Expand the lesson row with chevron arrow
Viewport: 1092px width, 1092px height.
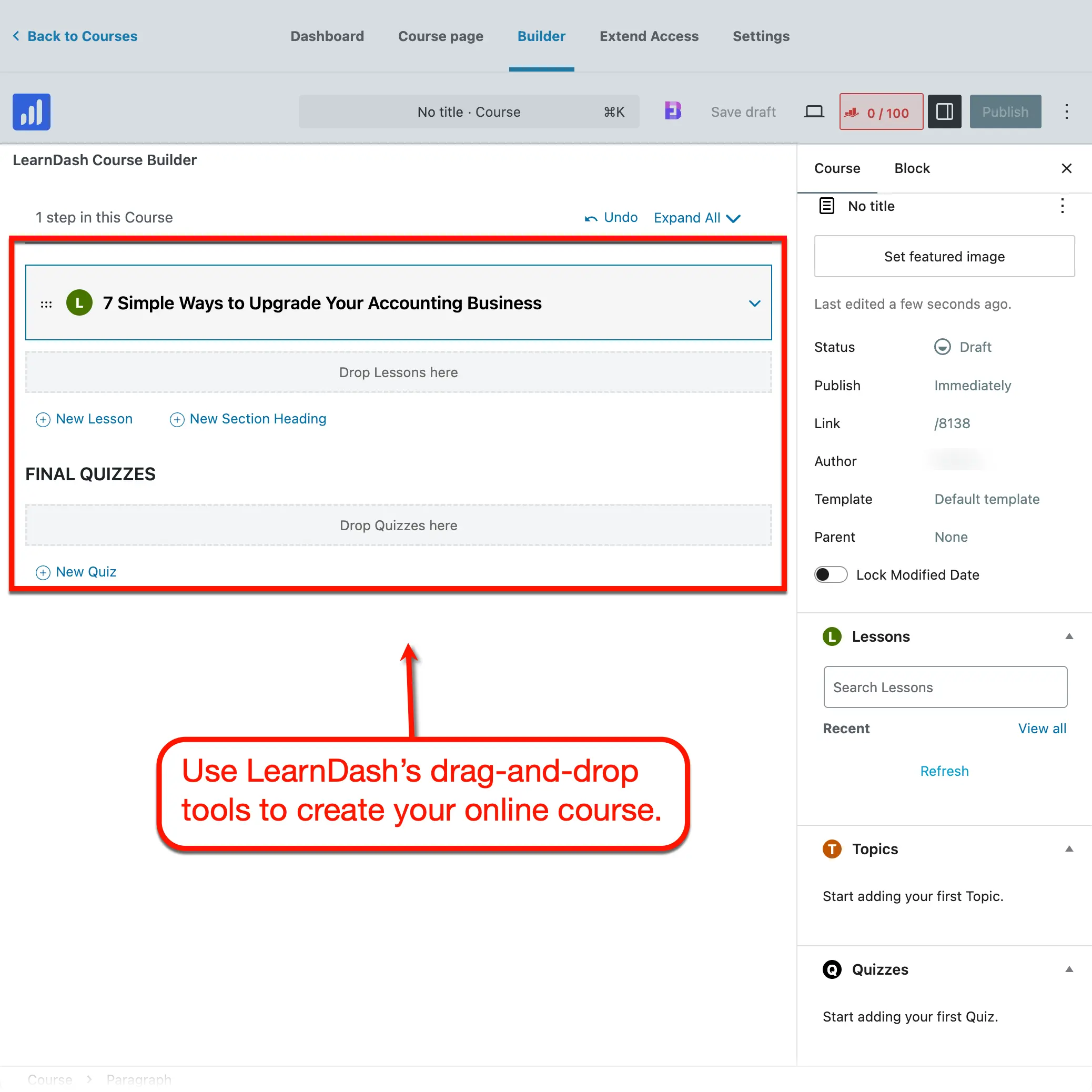(754, 304)
